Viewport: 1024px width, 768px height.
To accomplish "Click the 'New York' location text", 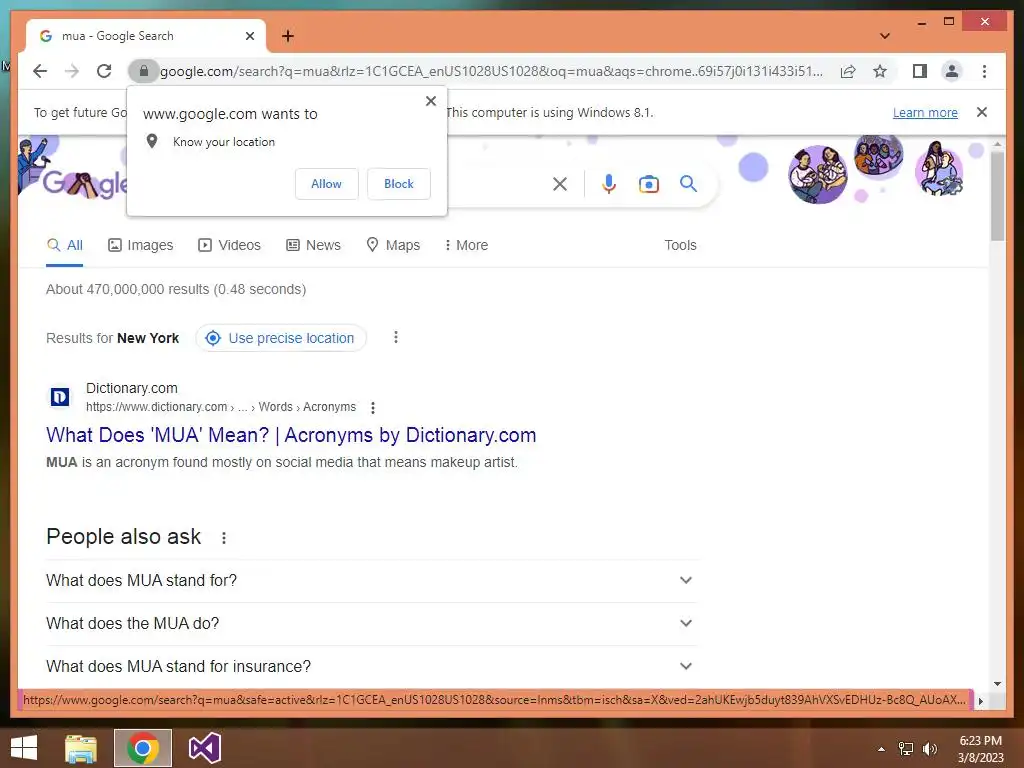I will pos(148,338).
